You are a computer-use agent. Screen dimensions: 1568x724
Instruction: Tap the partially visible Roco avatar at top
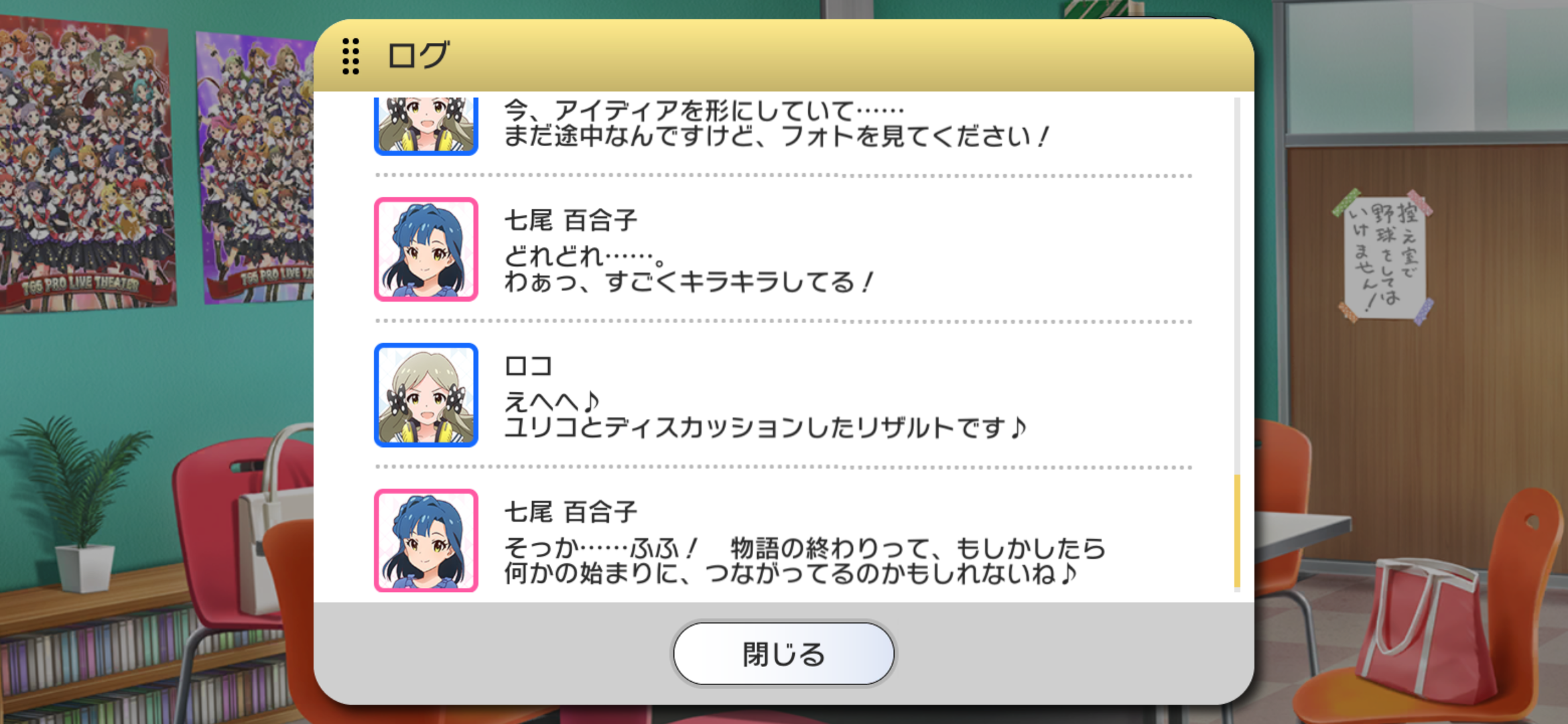(426, 126)
